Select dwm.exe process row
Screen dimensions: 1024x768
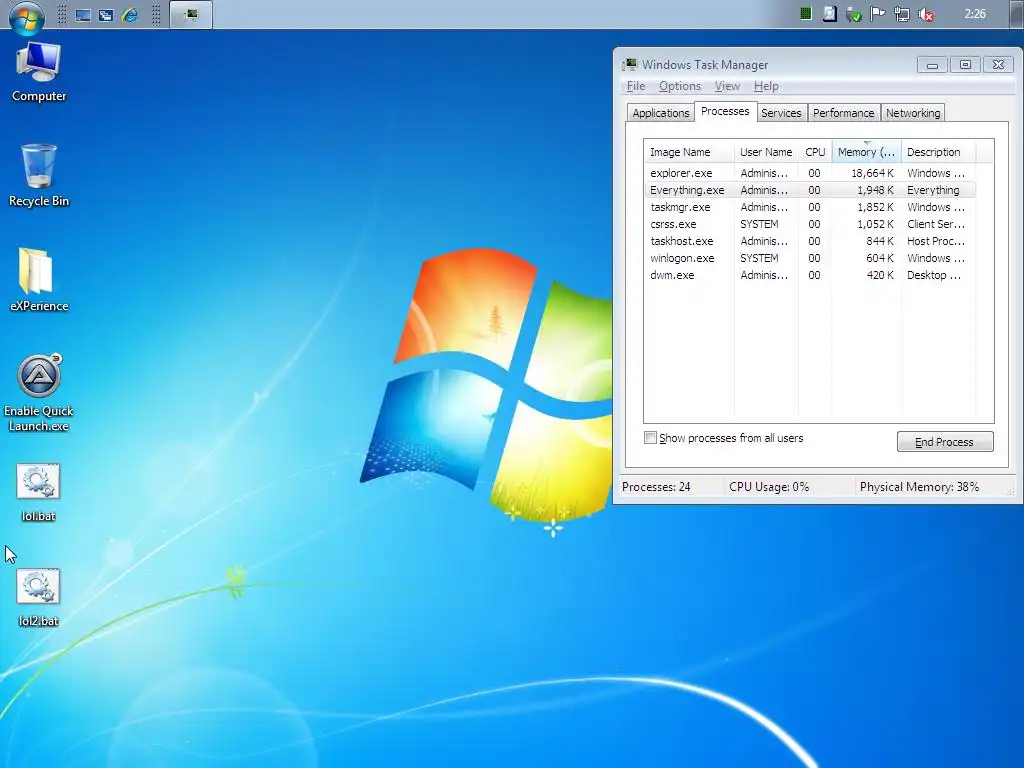(x=810, y=275)
